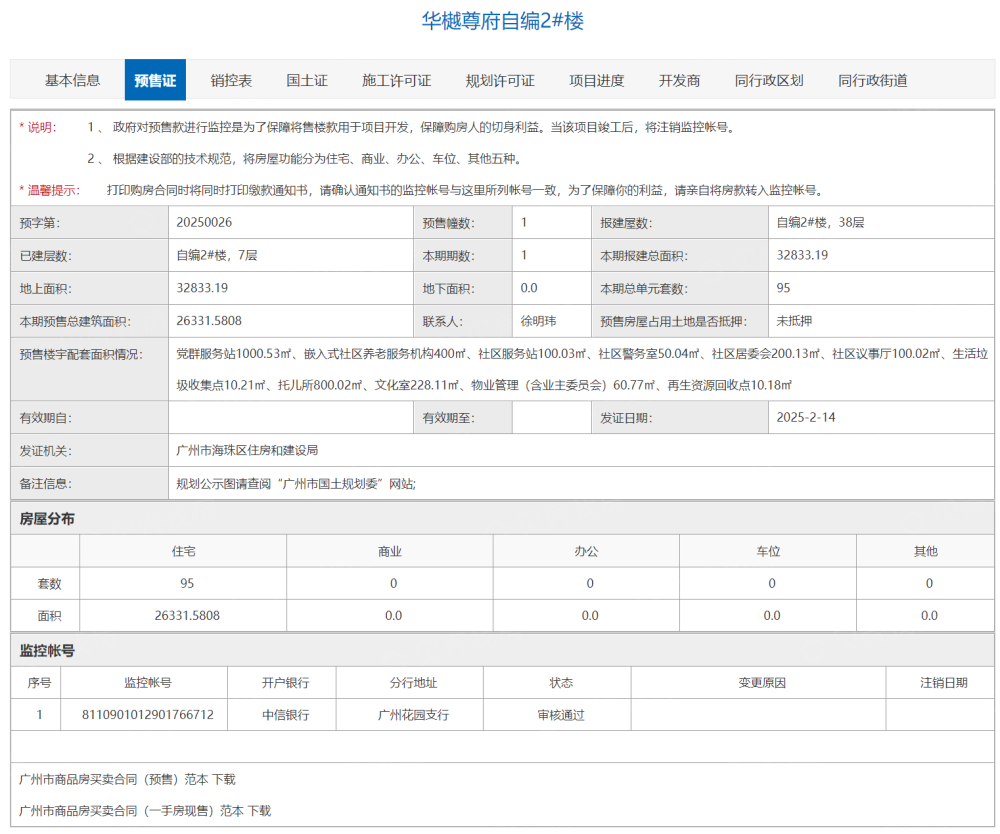Click the 有效期至 field label
This screenshot has width=1000, height=834.
point(448,418)
